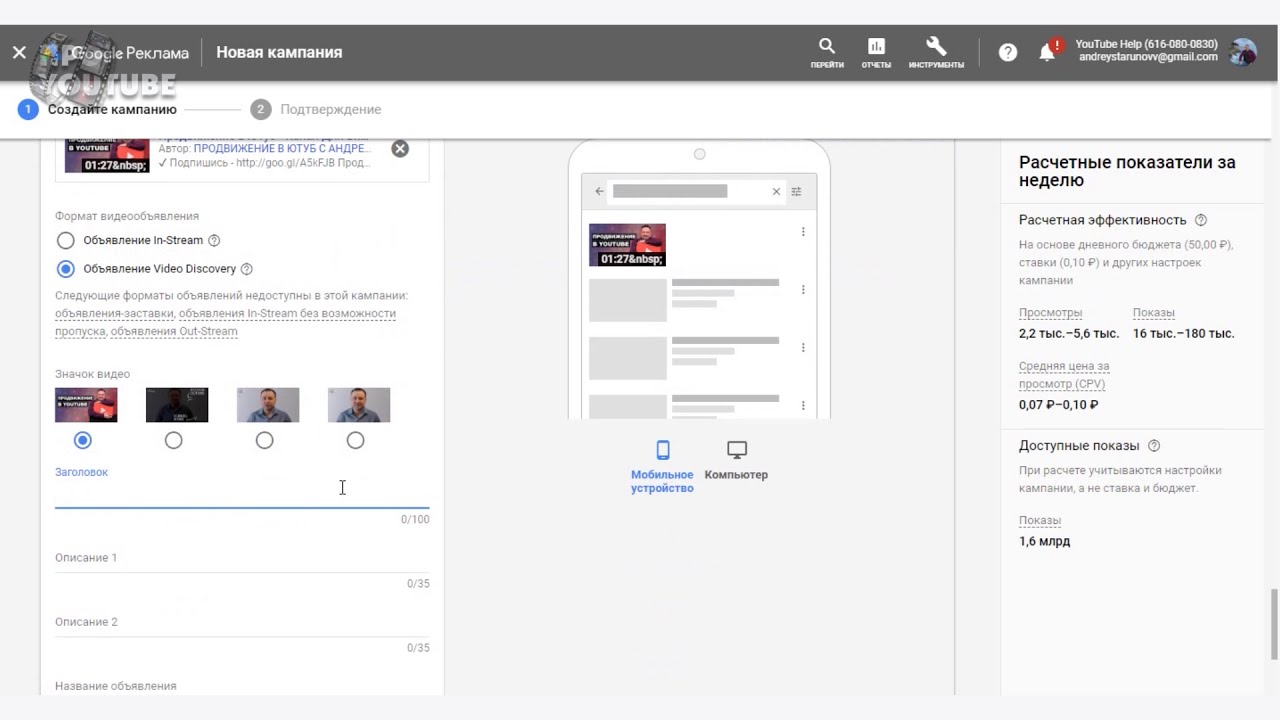Click the Просмотры metric label
The height and width of the screenshot is (720, 1280).
(1050, 313)
